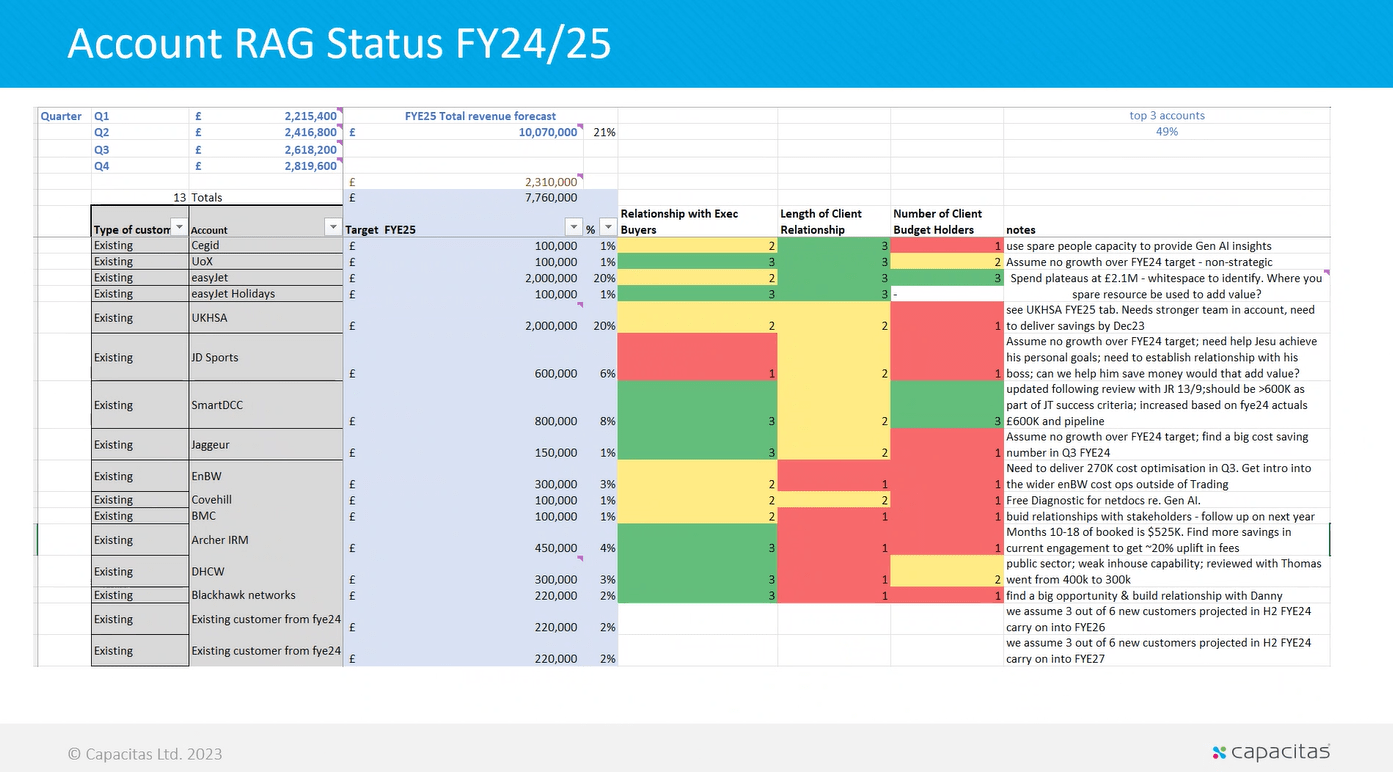Select JD Sports' 6% share cell

(x=601, y=357)
